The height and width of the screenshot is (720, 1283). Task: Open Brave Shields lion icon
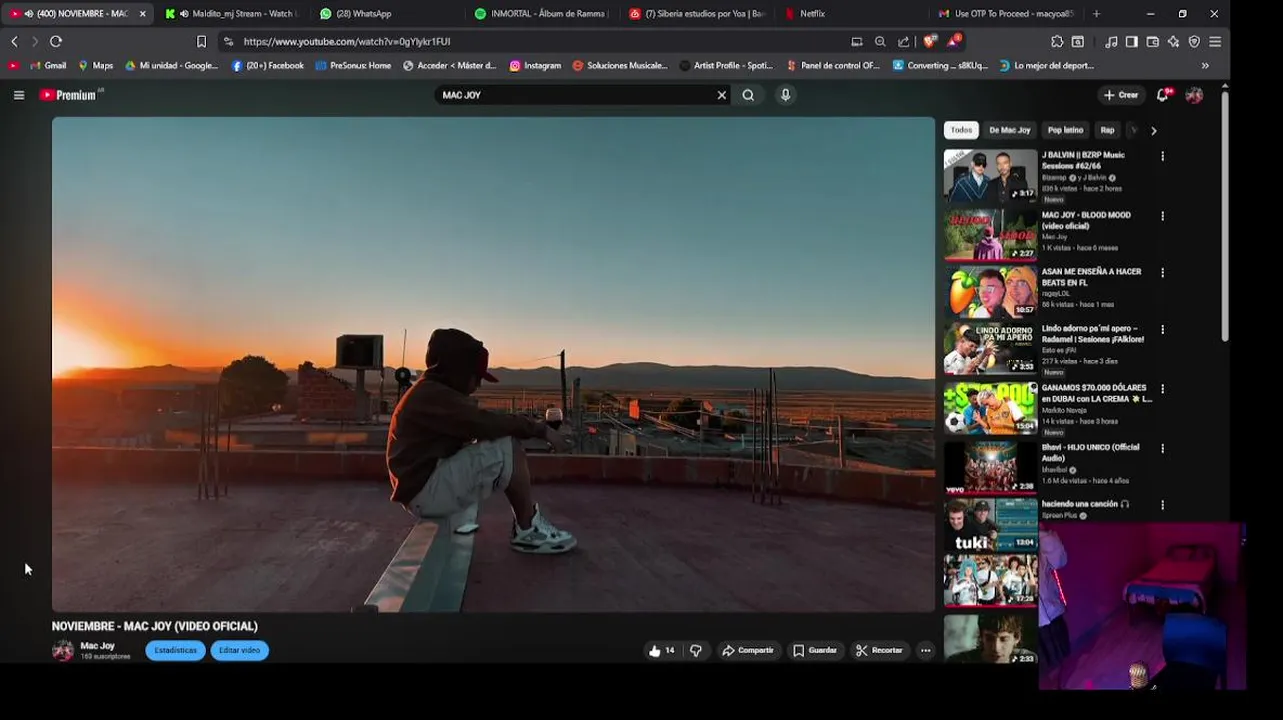[930, 41]
